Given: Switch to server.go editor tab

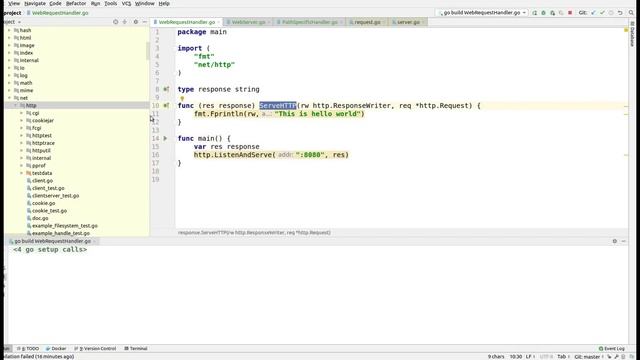Looking at the screenshot, I should pos(408,22).
